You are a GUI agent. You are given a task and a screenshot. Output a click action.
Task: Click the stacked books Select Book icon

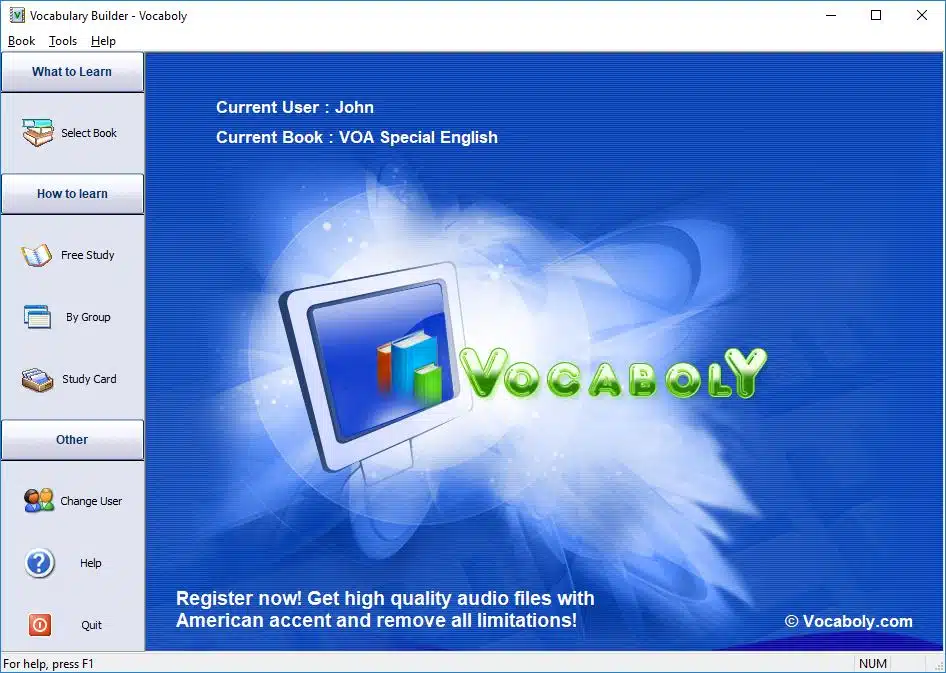coord(37,133)
